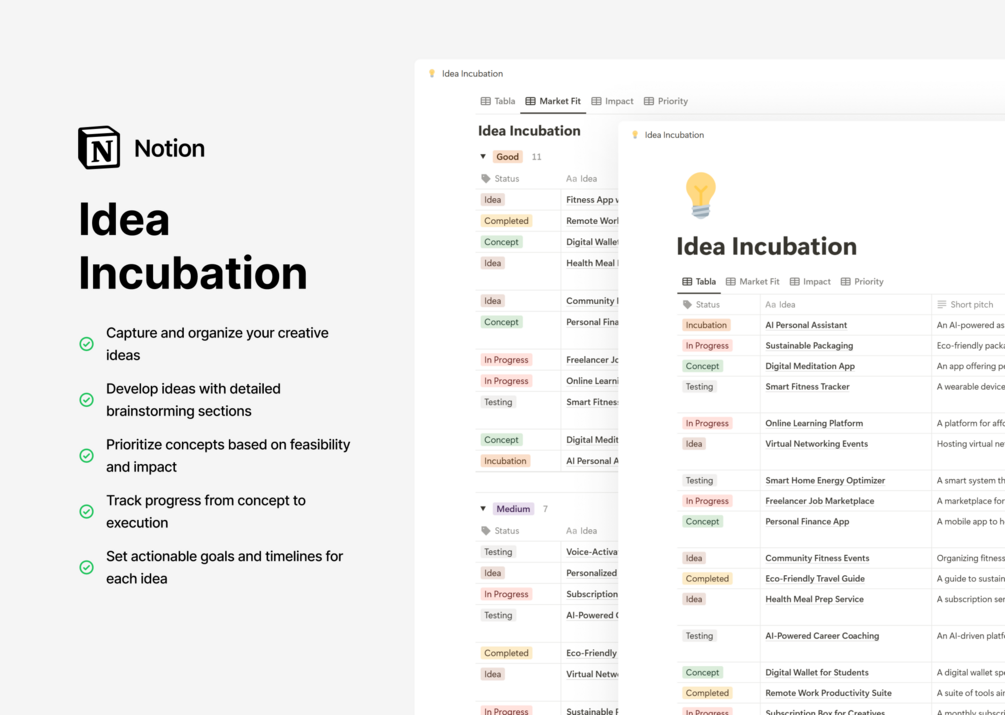Click the back window 'Idea Incubation' heading
The height and width of the screenshot is (715, 1005).
click(x=529, y=131)
